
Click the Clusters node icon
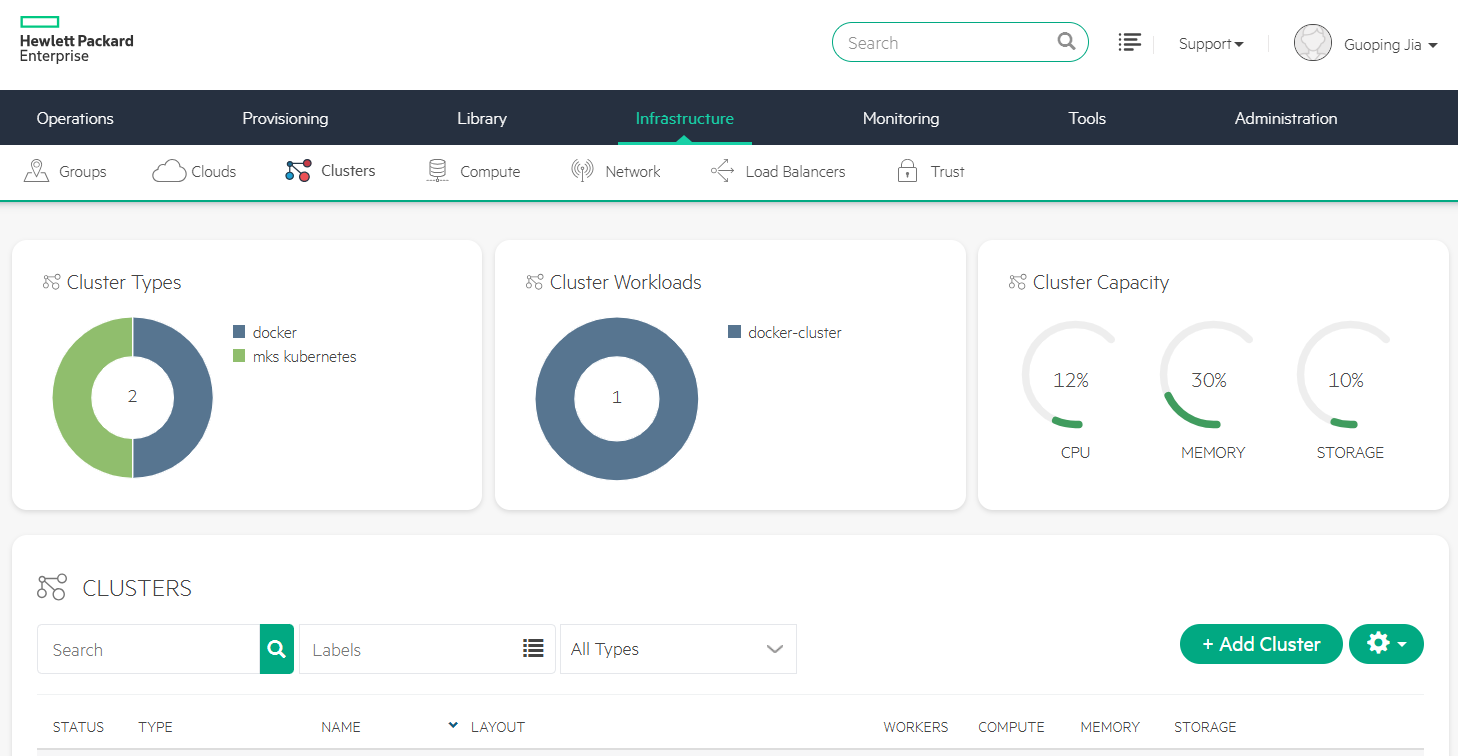(x=296, y=170)
